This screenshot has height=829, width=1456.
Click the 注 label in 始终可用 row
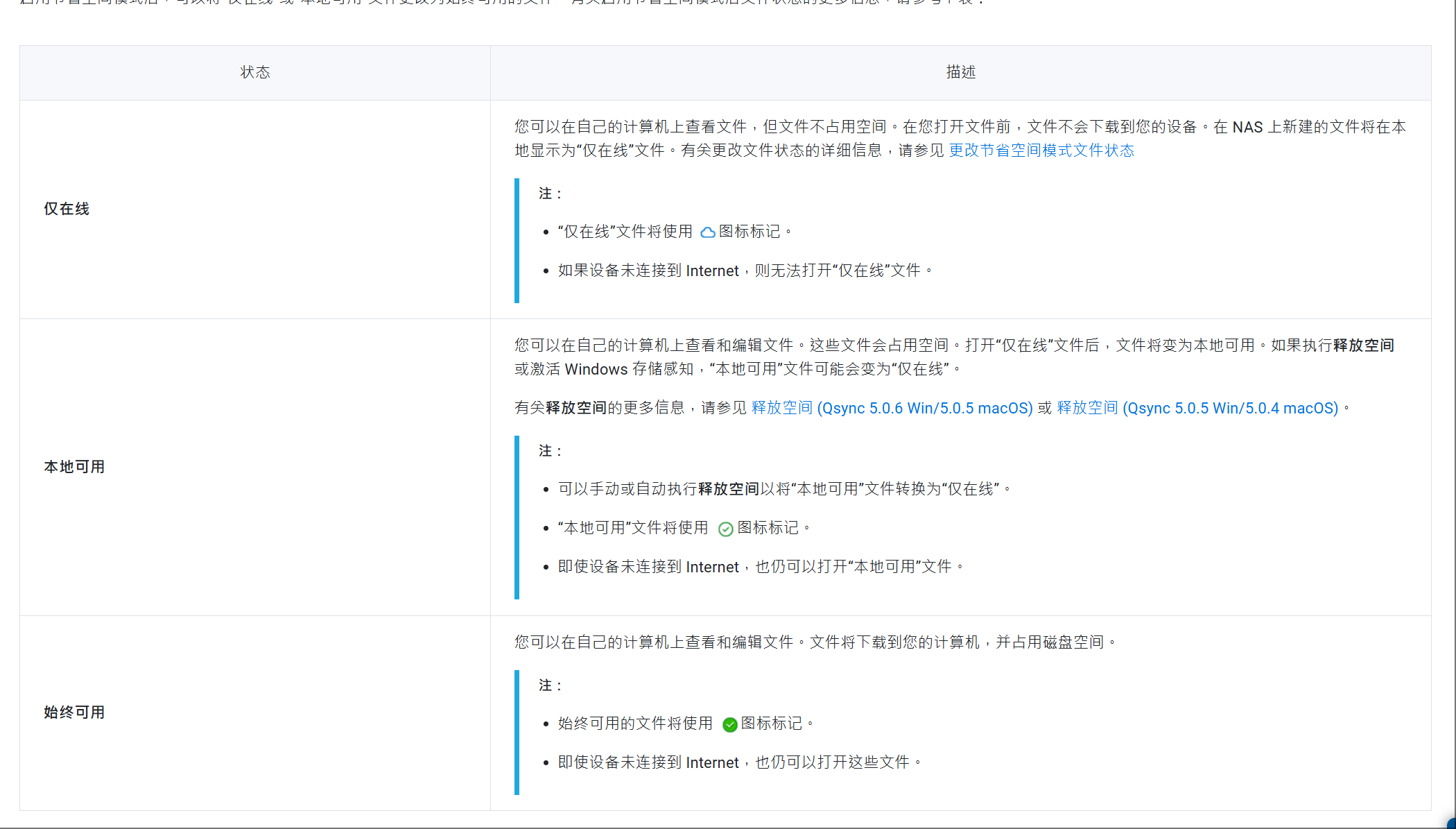[550, 685]
